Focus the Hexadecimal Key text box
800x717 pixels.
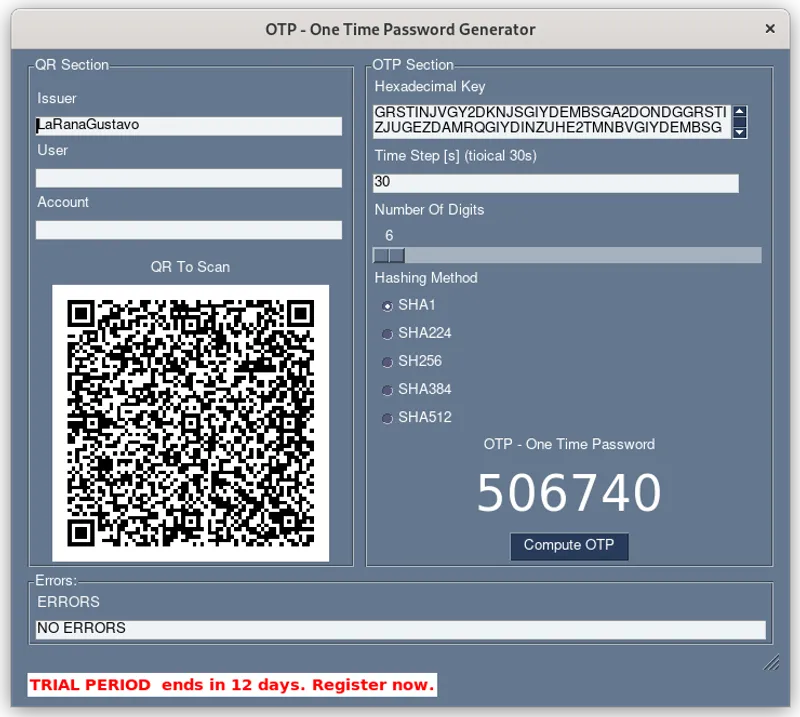pos(552,120)
